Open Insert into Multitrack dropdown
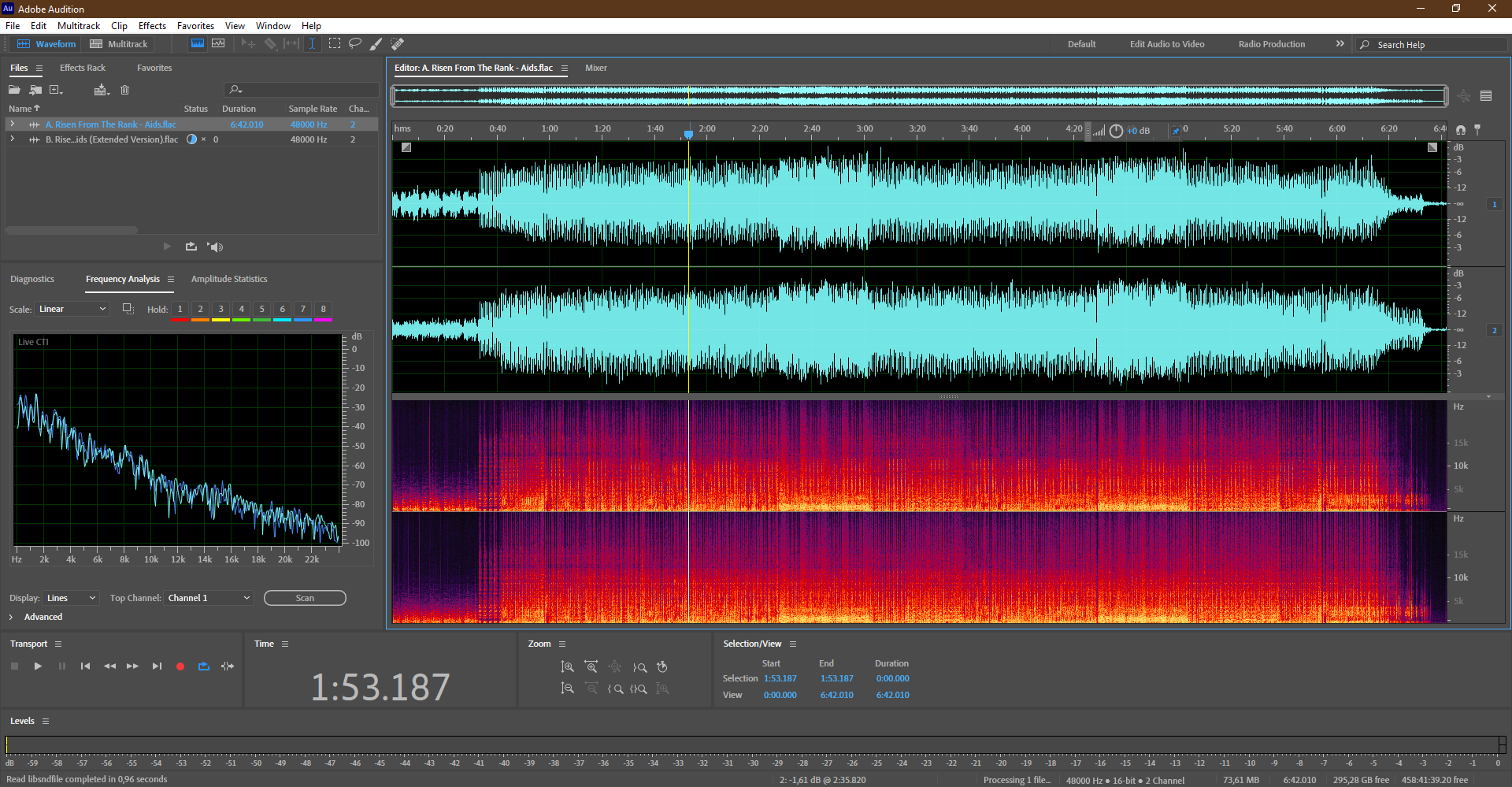1512x787 pixels. click(101, 90)
